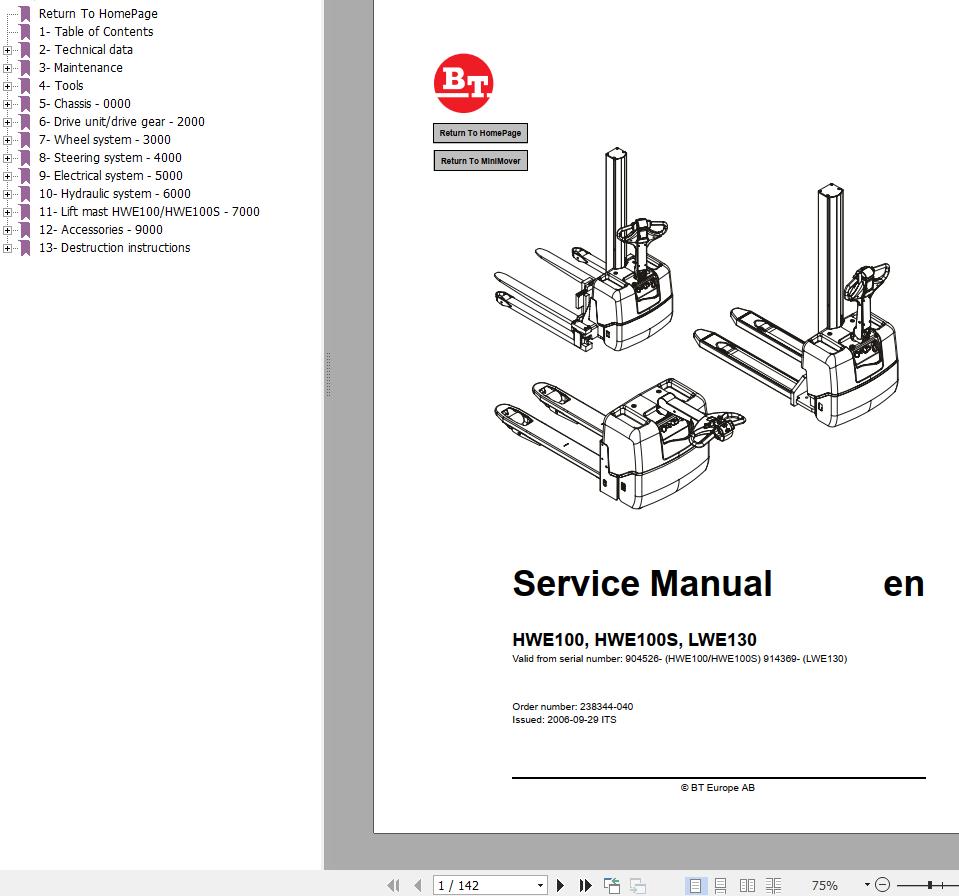Open the zoom percentage dropdown
The height and width of the screenshot is (896, 959).
tap(867, 885)
